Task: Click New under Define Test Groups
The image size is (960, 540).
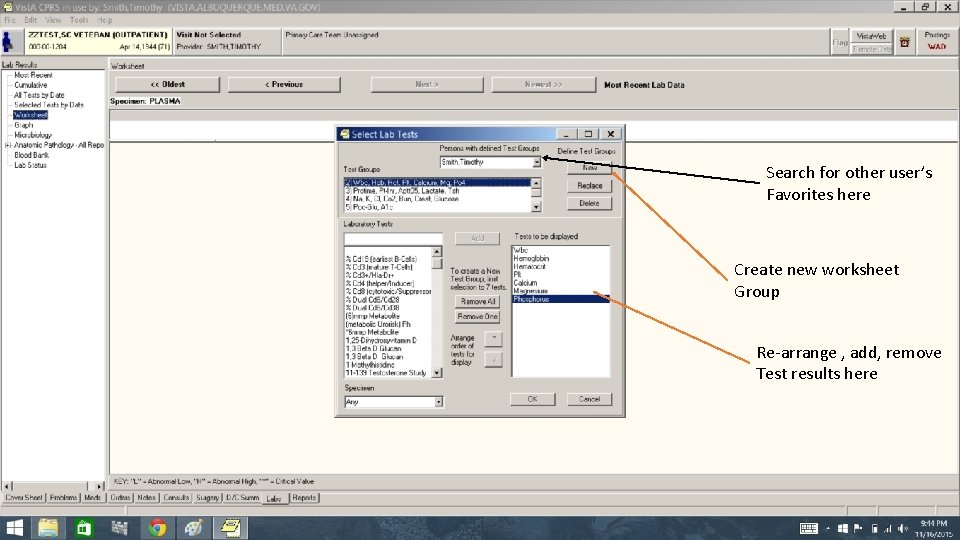Action: 589,168
